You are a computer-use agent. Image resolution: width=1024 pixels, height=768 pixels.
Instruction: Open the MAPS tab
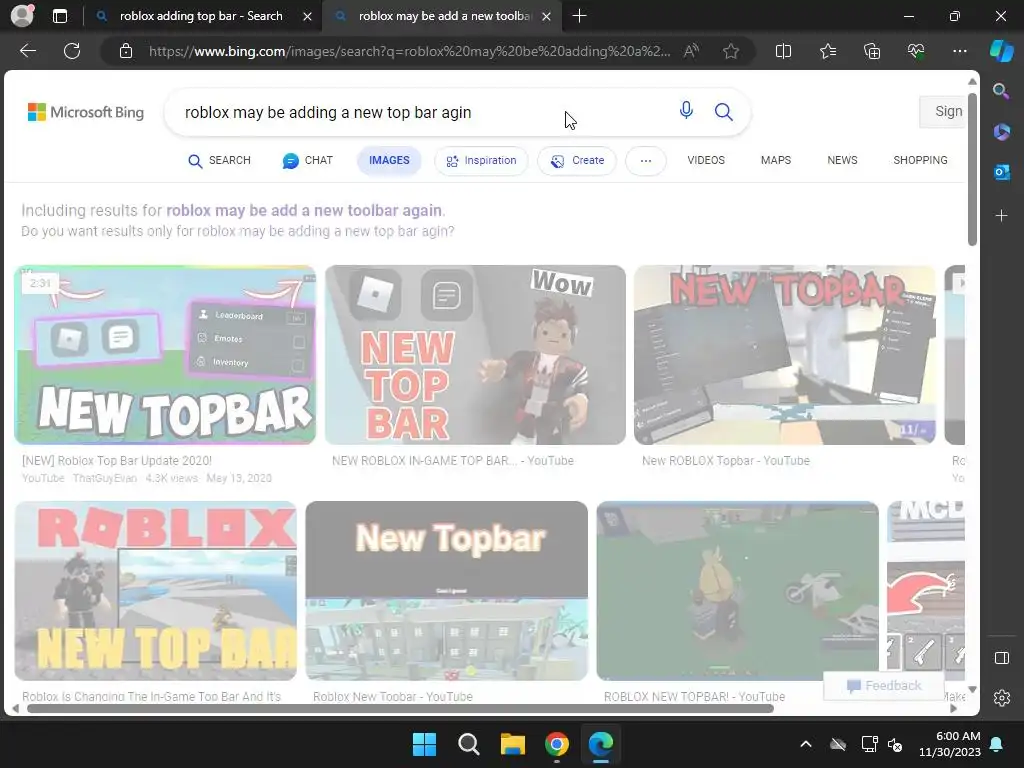click(x=776, y=161)
